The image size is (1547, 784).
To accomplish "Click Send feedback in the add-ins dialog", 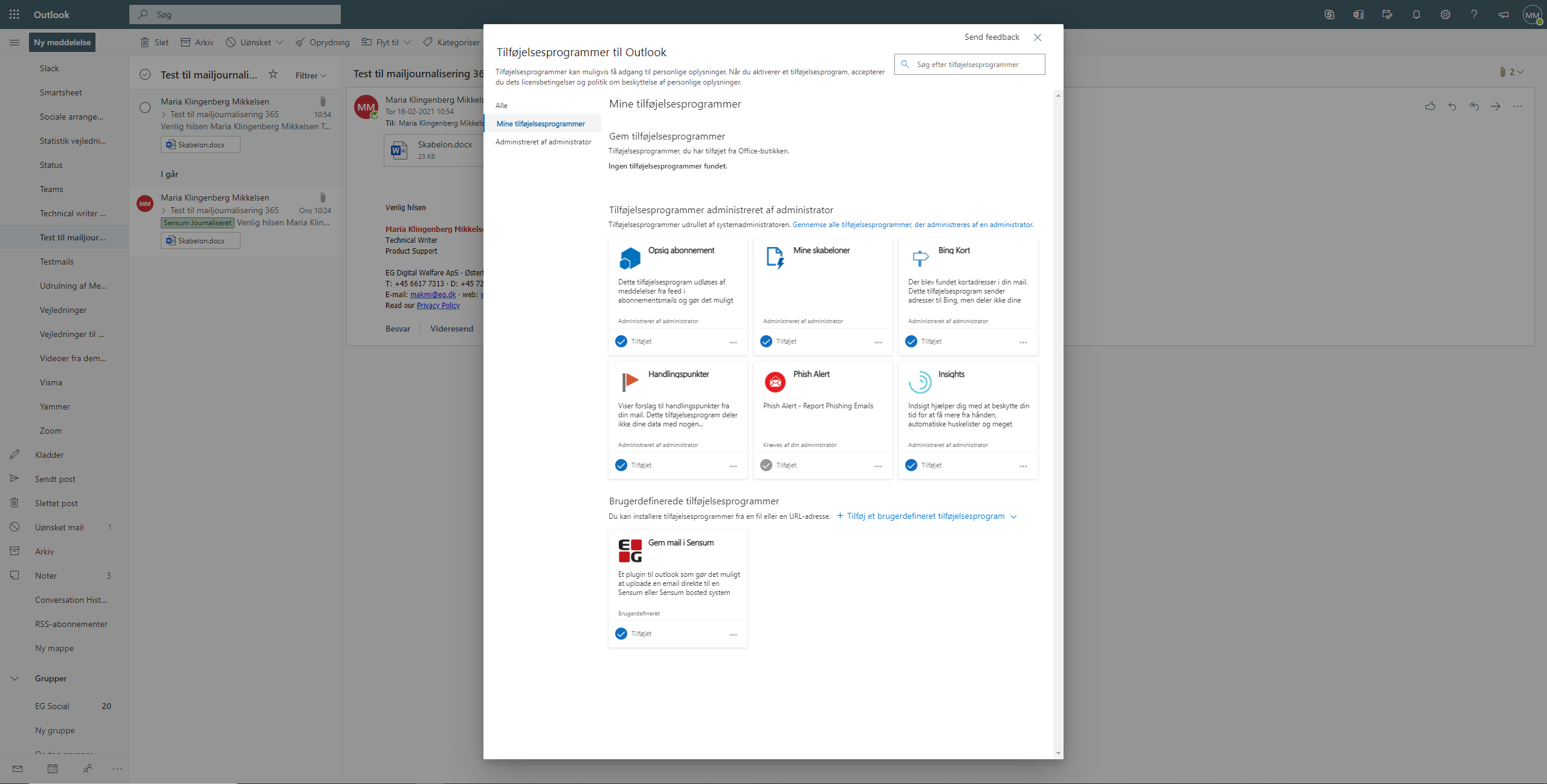I will (992, 37).
